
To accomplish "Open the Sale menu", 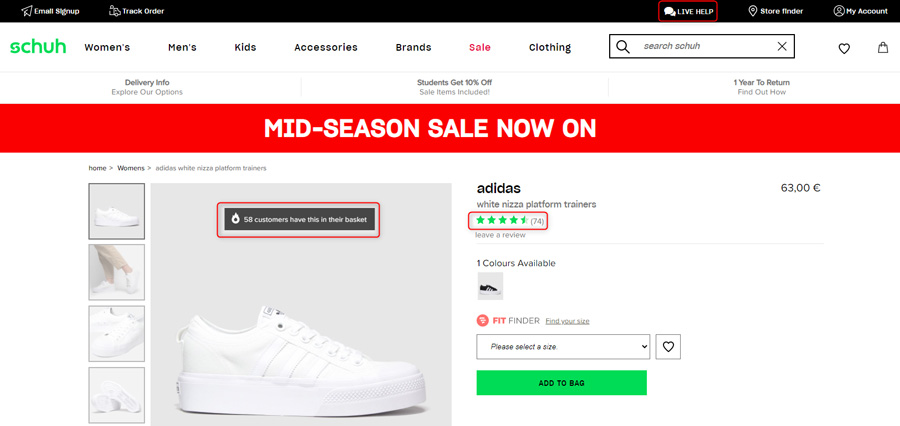I will pyautogui.click(x=479, y=47).
